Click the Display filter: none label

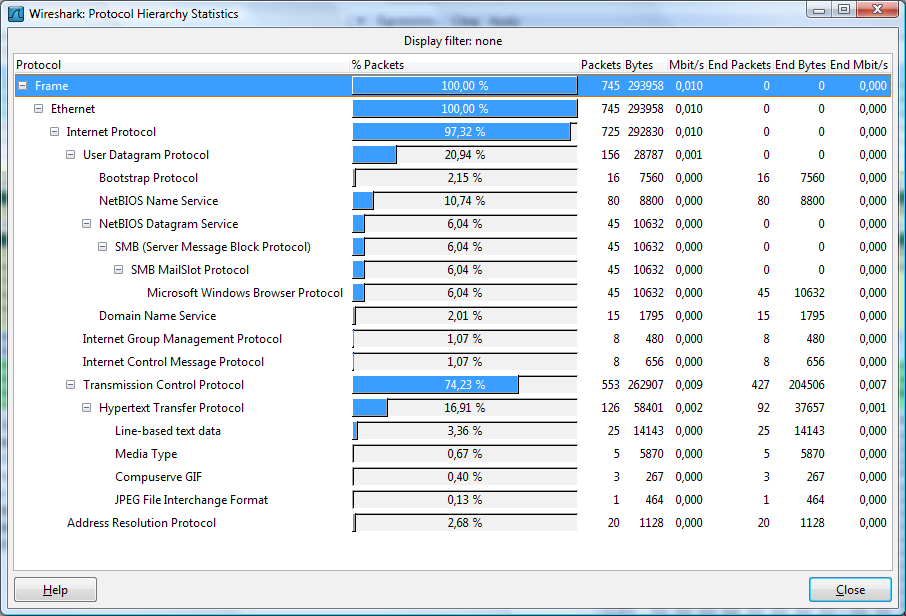point(452,41)
